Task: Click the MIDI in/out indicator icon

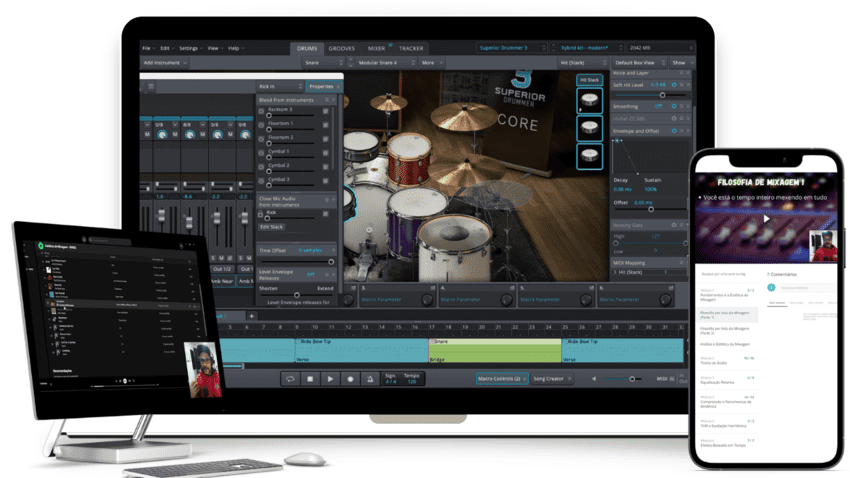Action: pos(672,379)
